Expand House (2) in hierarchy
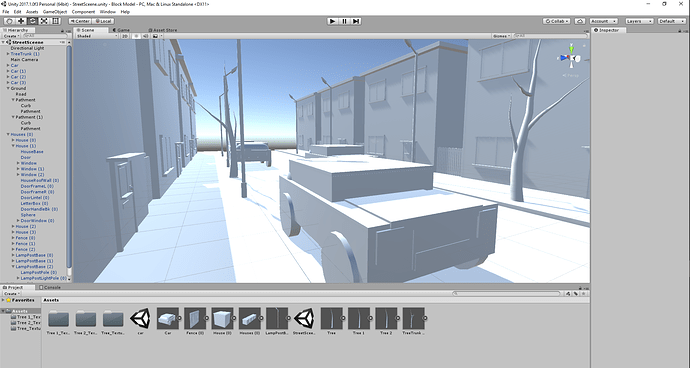Image resolution: width=690 pixels, height=368 pixels. tap(13, 226)
